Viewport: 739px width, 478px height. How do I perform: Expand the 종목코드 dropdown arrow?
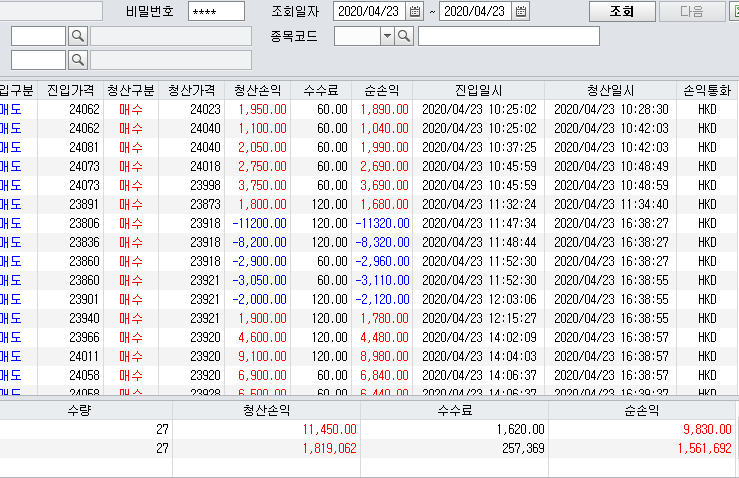pos(386,36)
